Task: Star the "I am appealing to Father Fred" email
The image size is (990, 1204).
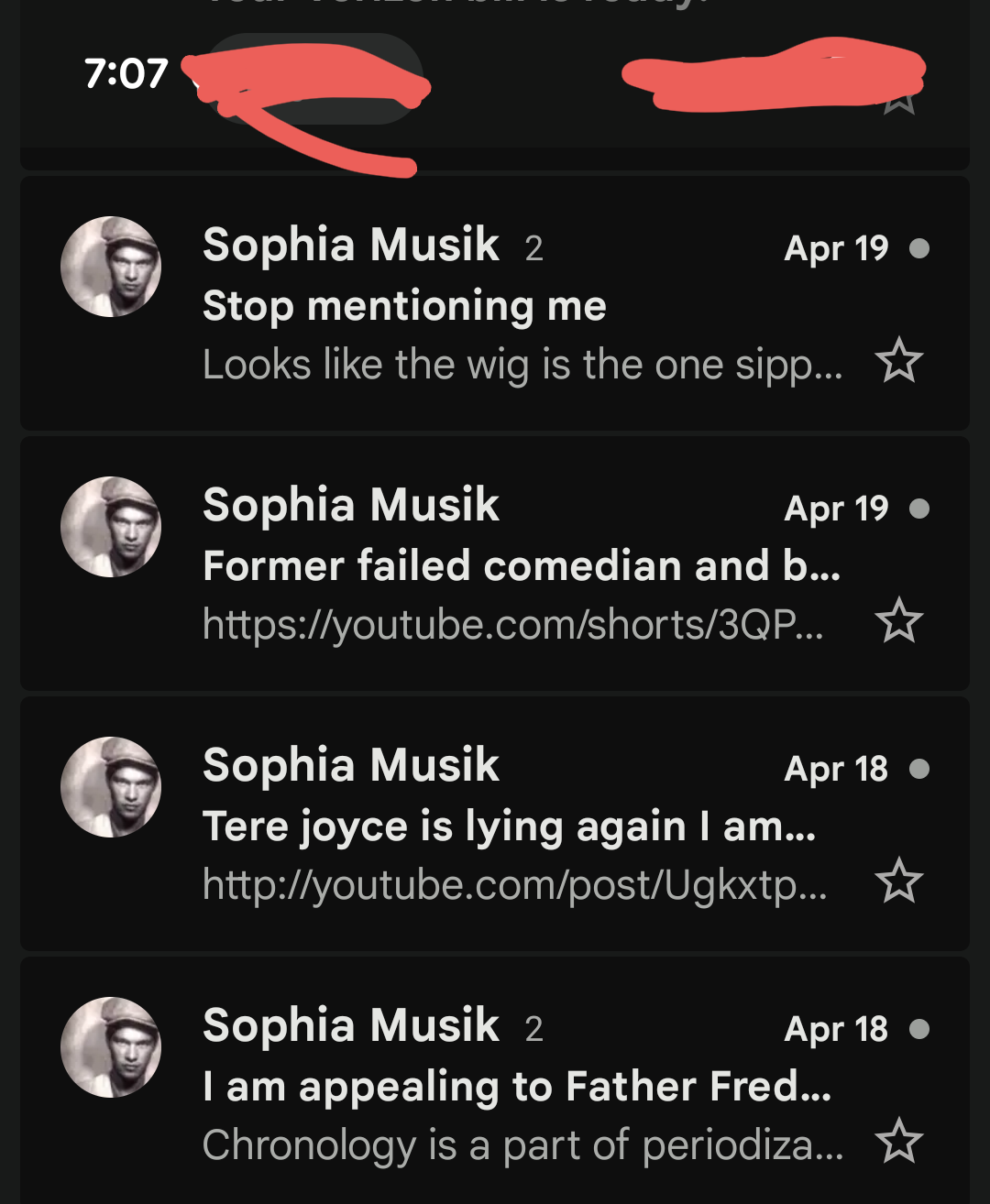Action: pos(898,1141)
